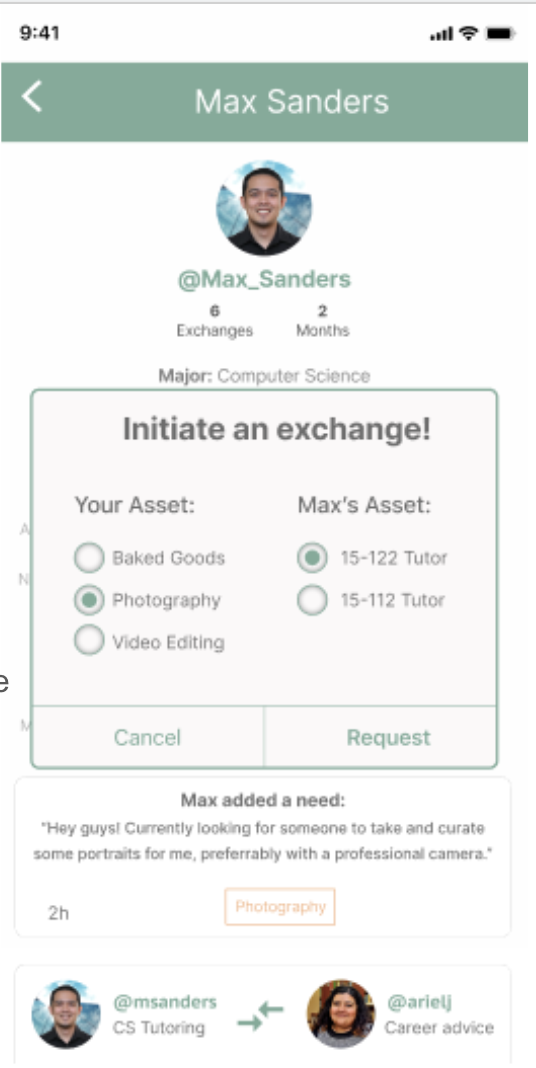Open Max Sanders' large profile photo

tap(264, 208)
